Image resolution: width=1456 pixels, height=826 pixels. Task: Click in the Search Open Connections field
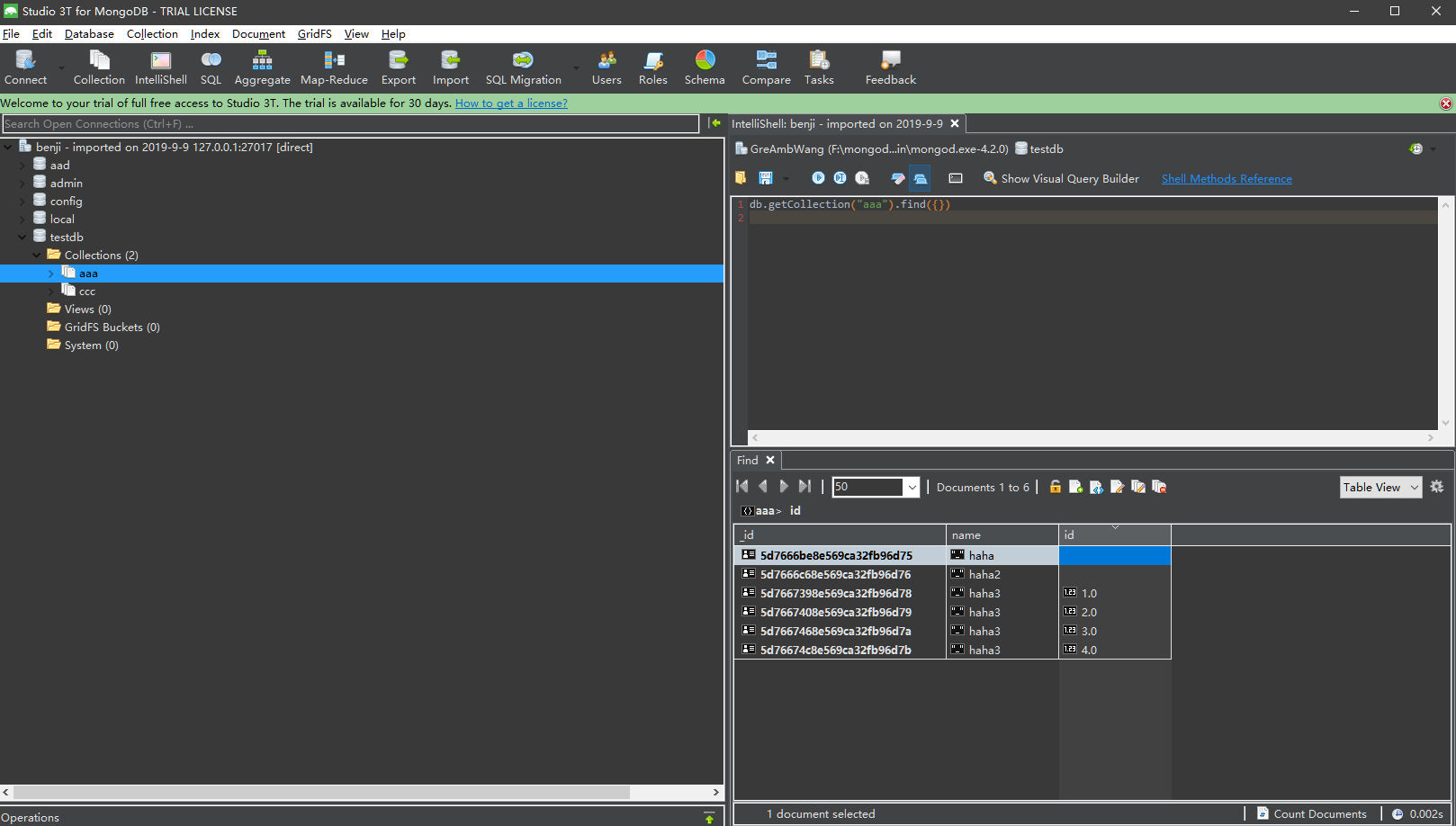click(x=351, y=123)
